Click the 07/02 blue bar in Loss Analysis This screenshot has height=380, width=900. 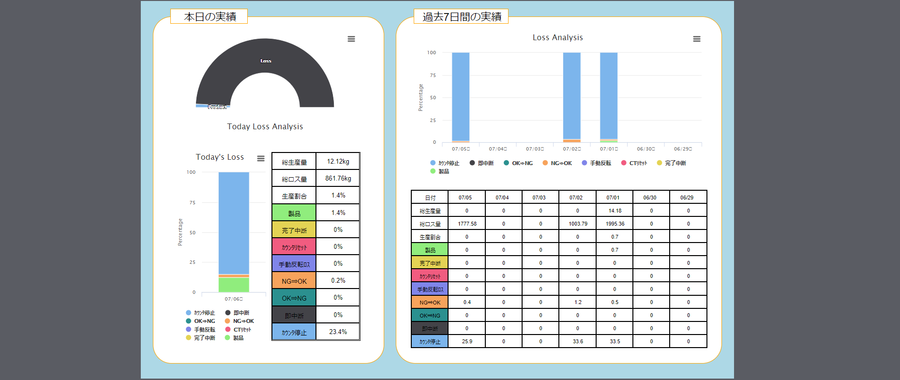(572, 95)
